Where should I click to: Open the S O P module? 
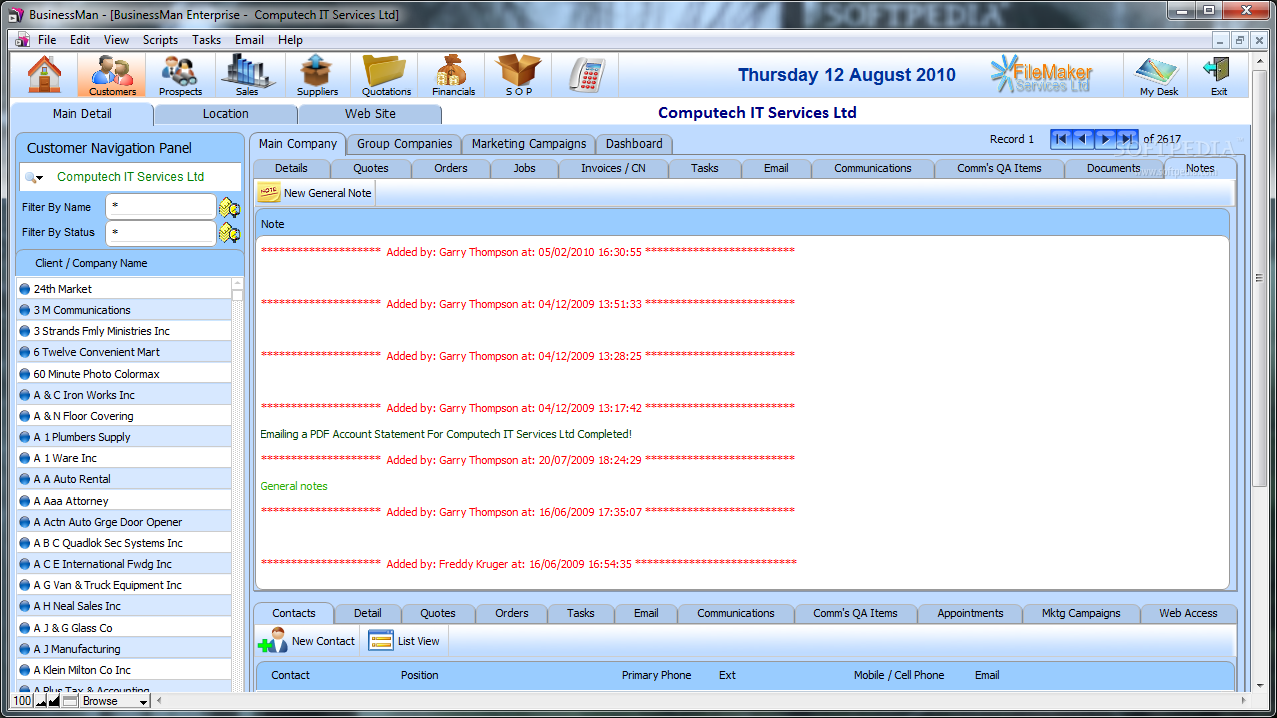click(x=519, y=75)
